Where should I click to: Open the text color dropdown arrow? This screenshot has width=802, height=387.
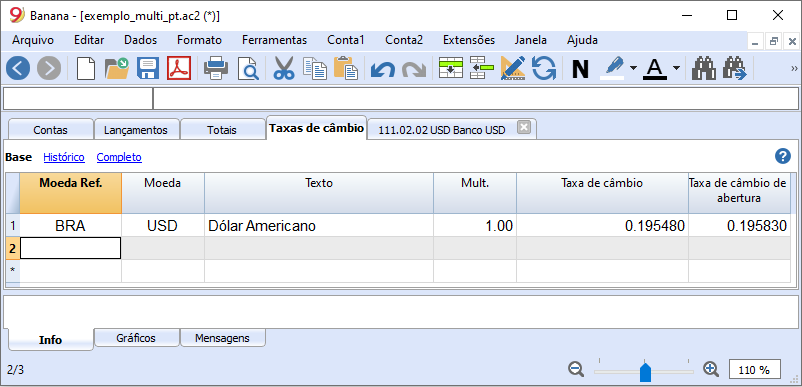[x=676, y=68]
